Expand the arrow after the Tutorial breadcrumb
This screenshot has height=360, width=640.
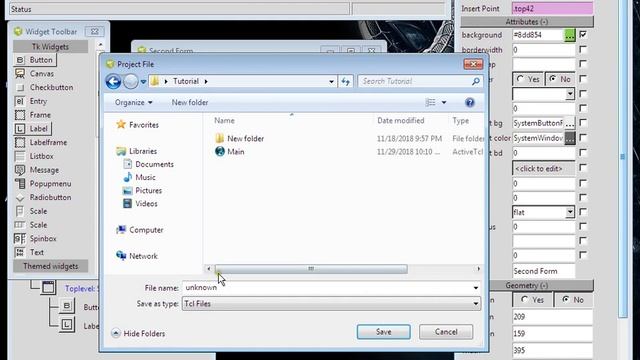(x=206, y=81)
